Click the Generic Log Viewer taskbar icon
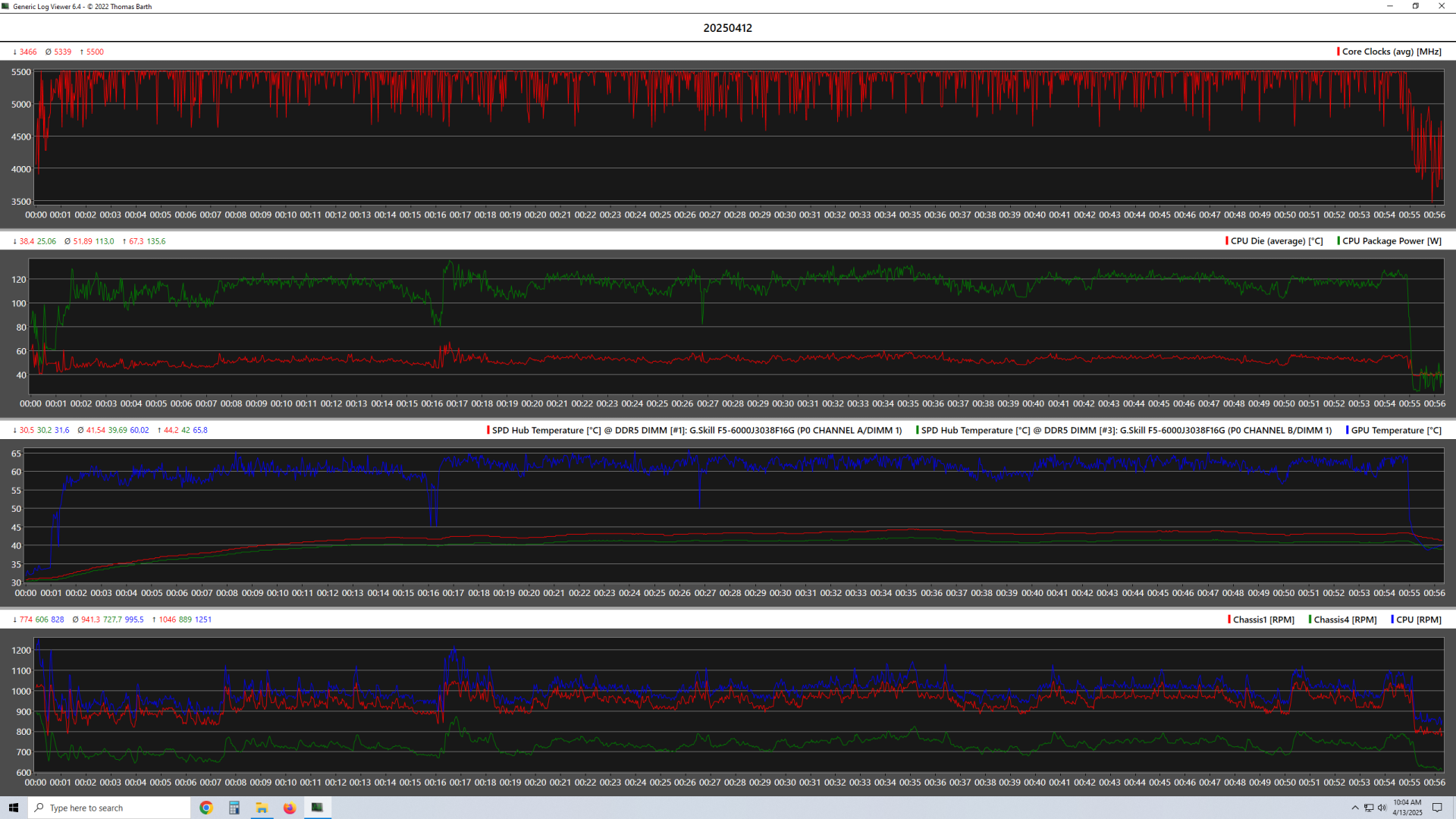1456x819 pixels. tap(317, 808)
